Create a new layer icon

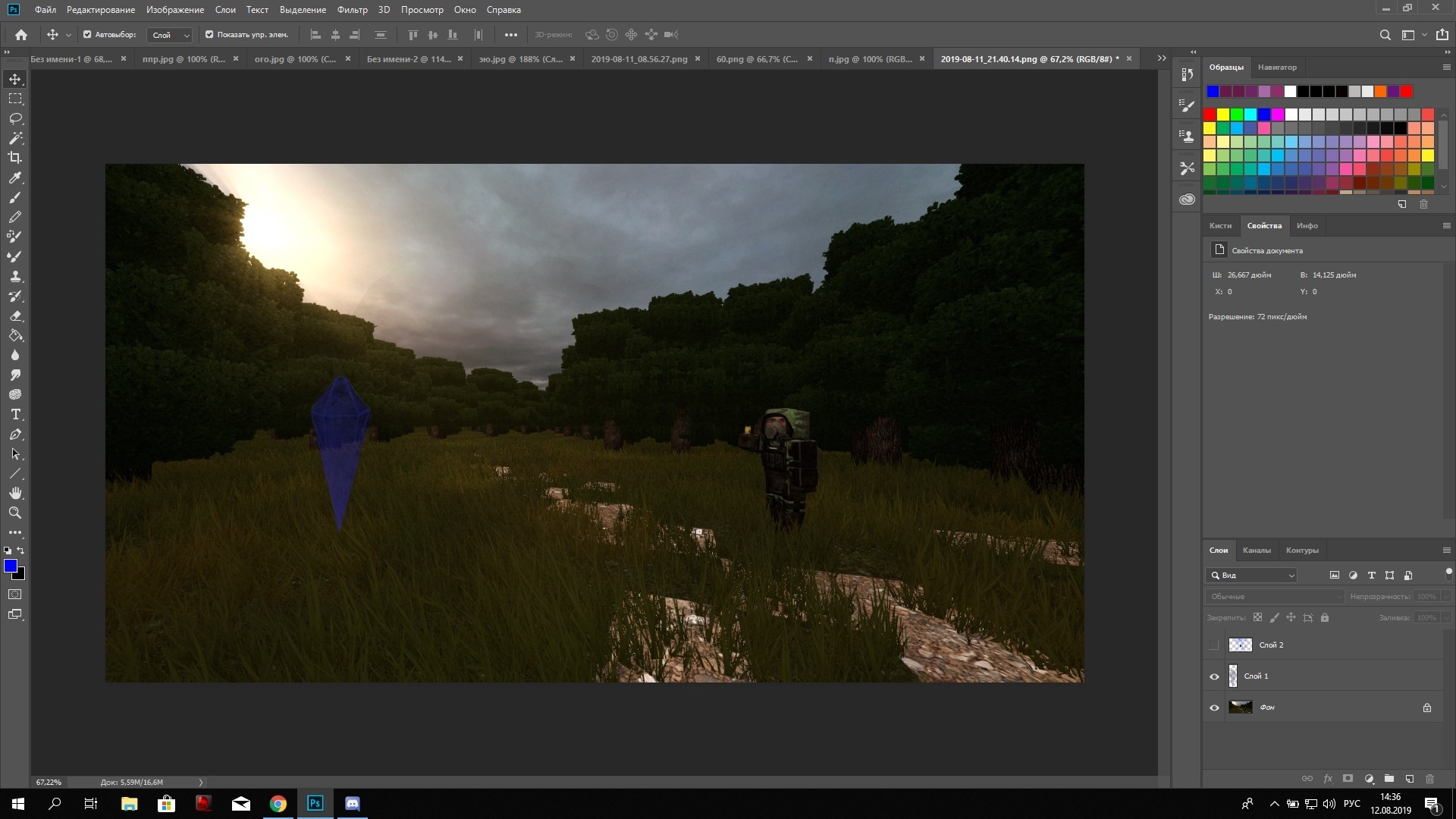click(x=1409, y=779)
